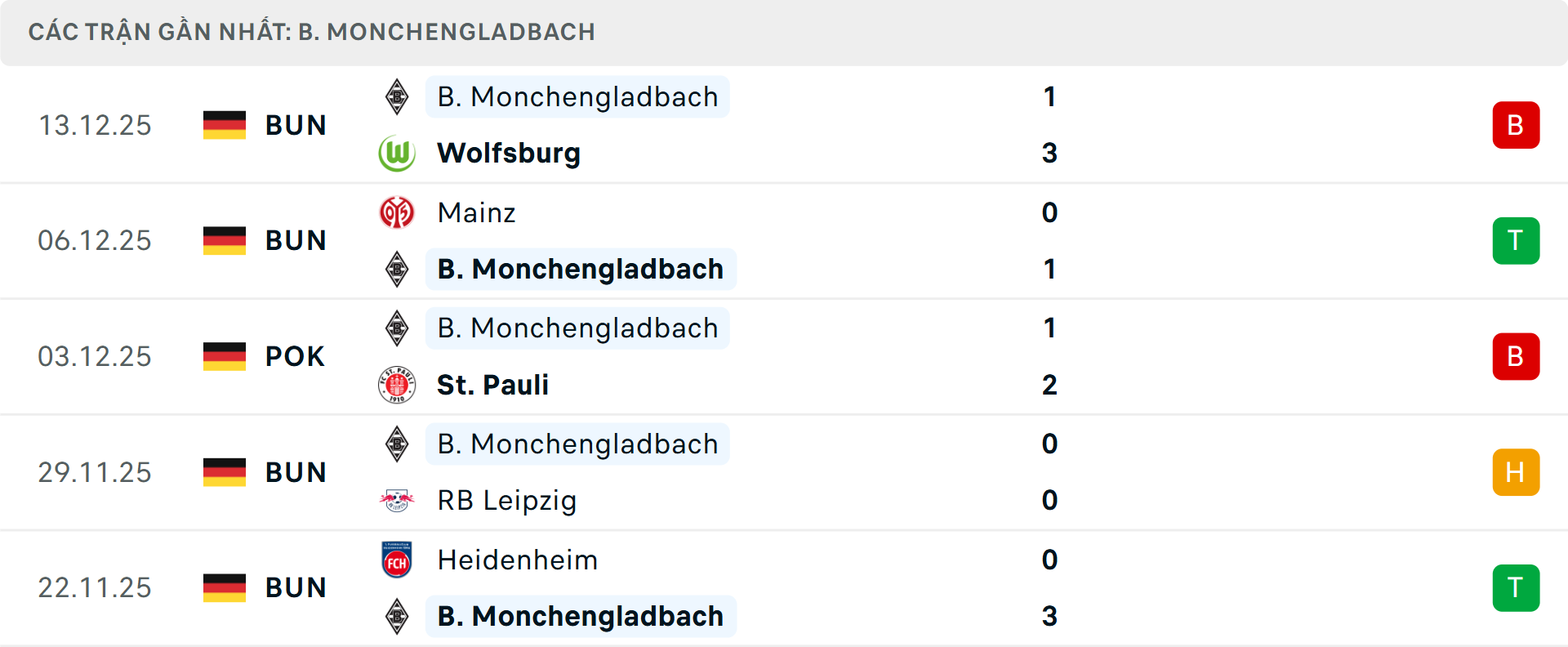Click the B. Monchengladbach club crest
The height and width of the screenshot is (647, 1568).
(397, 96)
